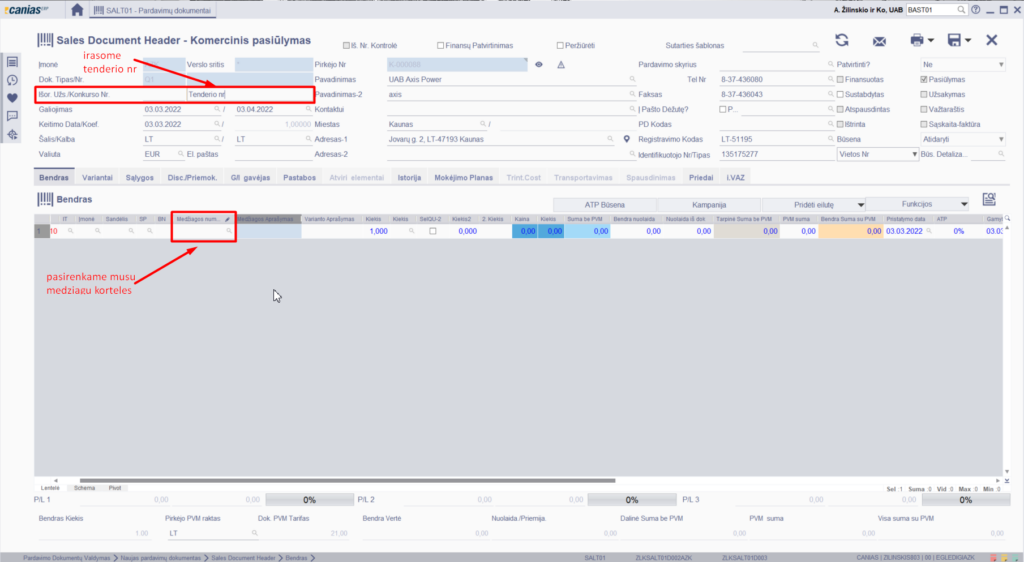The image size is (1024, 562).
Task: Click the eye icon next to Pirkėjo Nr
Action: pos(538,64)
